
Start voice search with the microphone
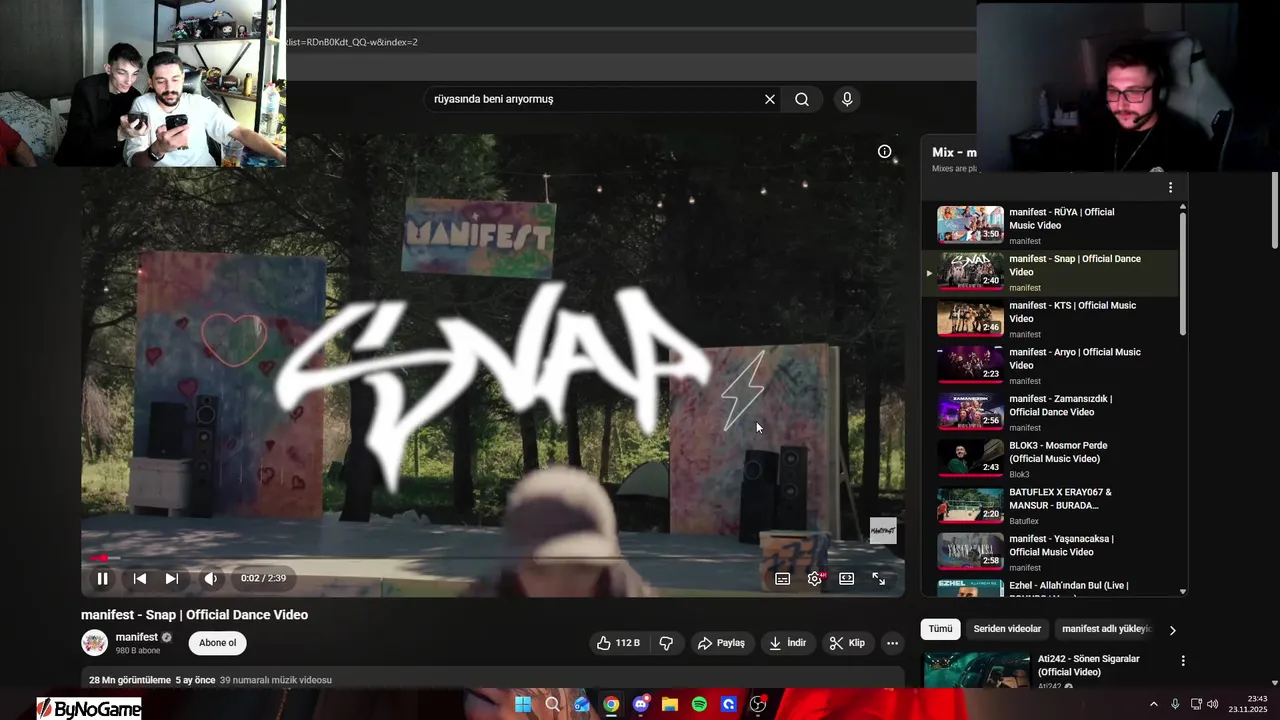coord(847,99)
